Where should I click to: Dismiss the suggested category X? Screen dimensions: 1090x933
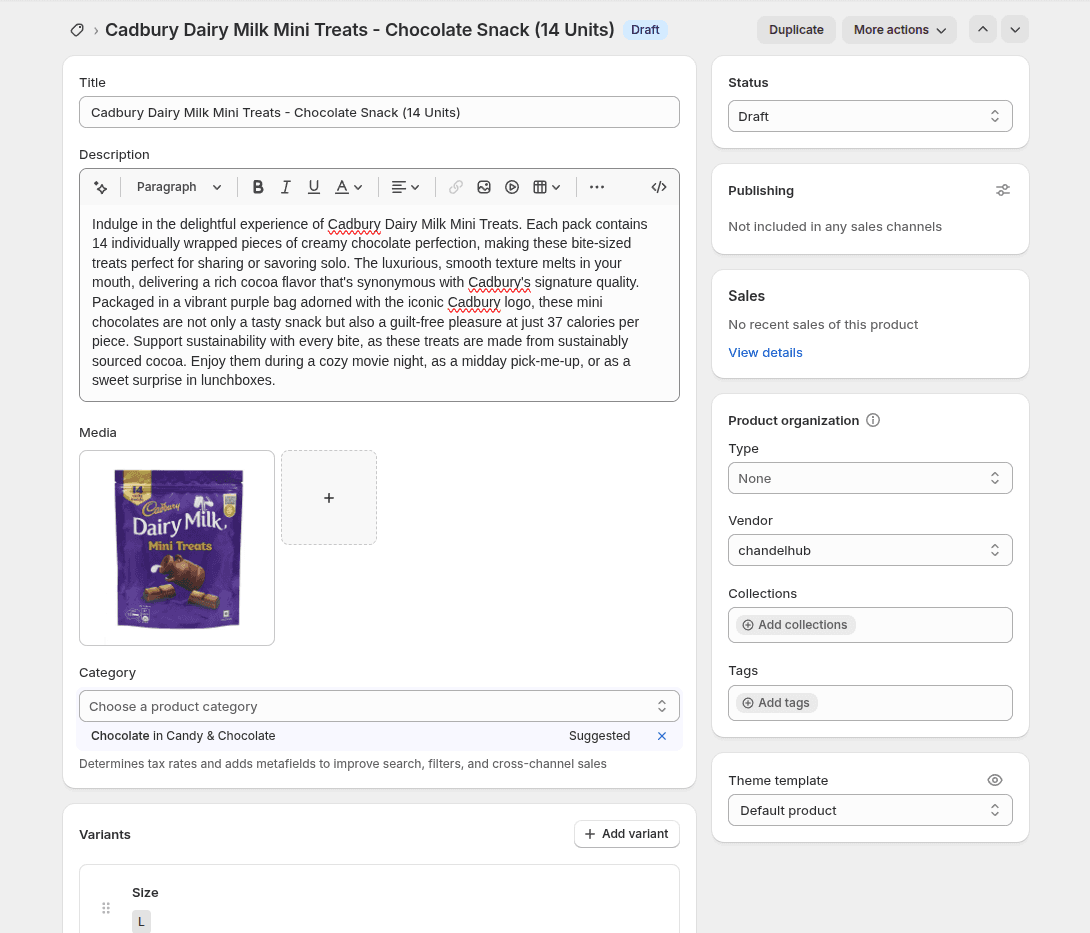(662, 736)
